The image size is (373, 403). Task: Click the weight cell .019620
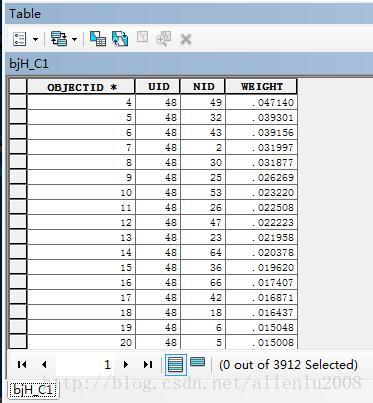coord(261,267)
